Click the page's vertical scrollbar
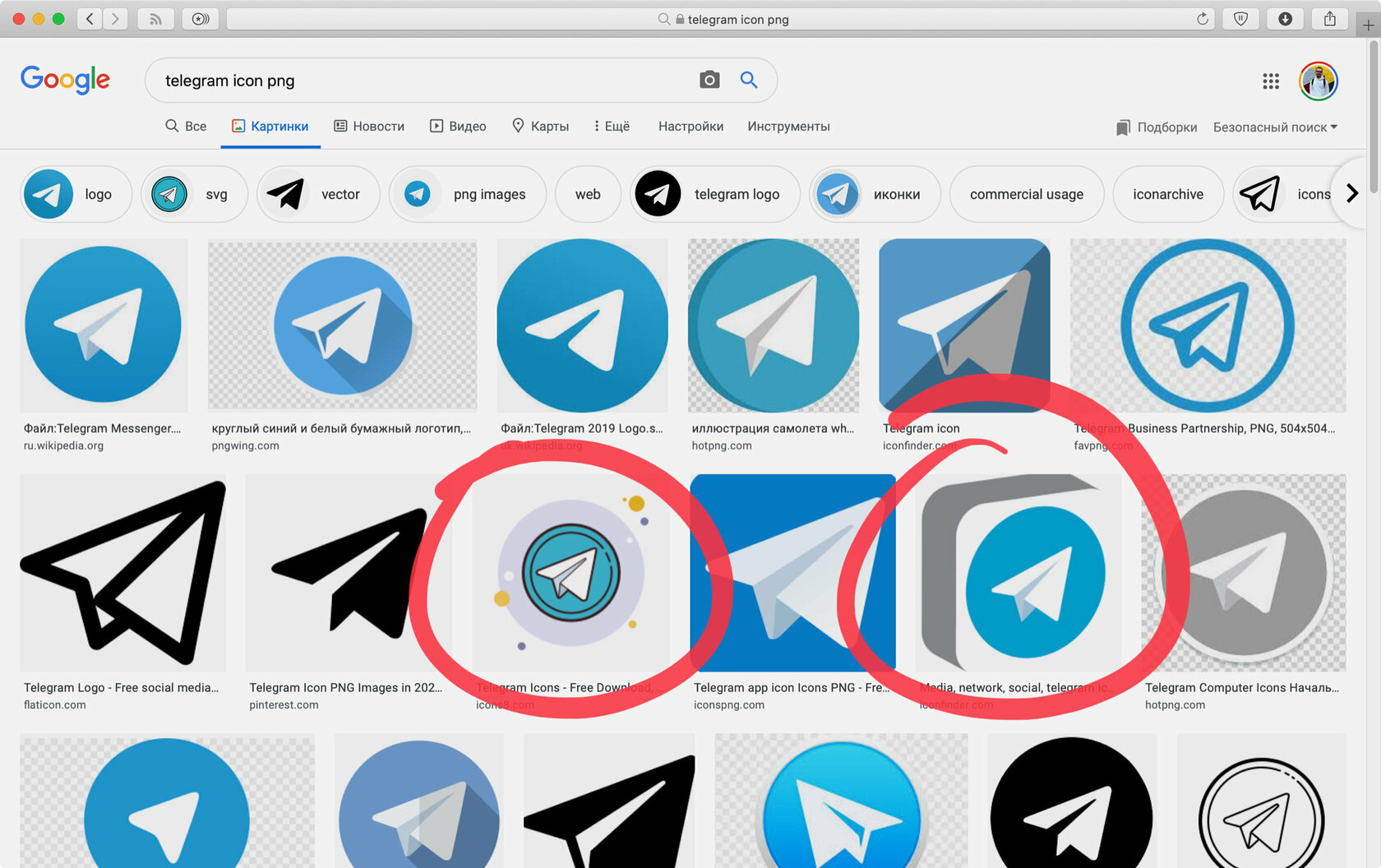 tap(1374, 115)
